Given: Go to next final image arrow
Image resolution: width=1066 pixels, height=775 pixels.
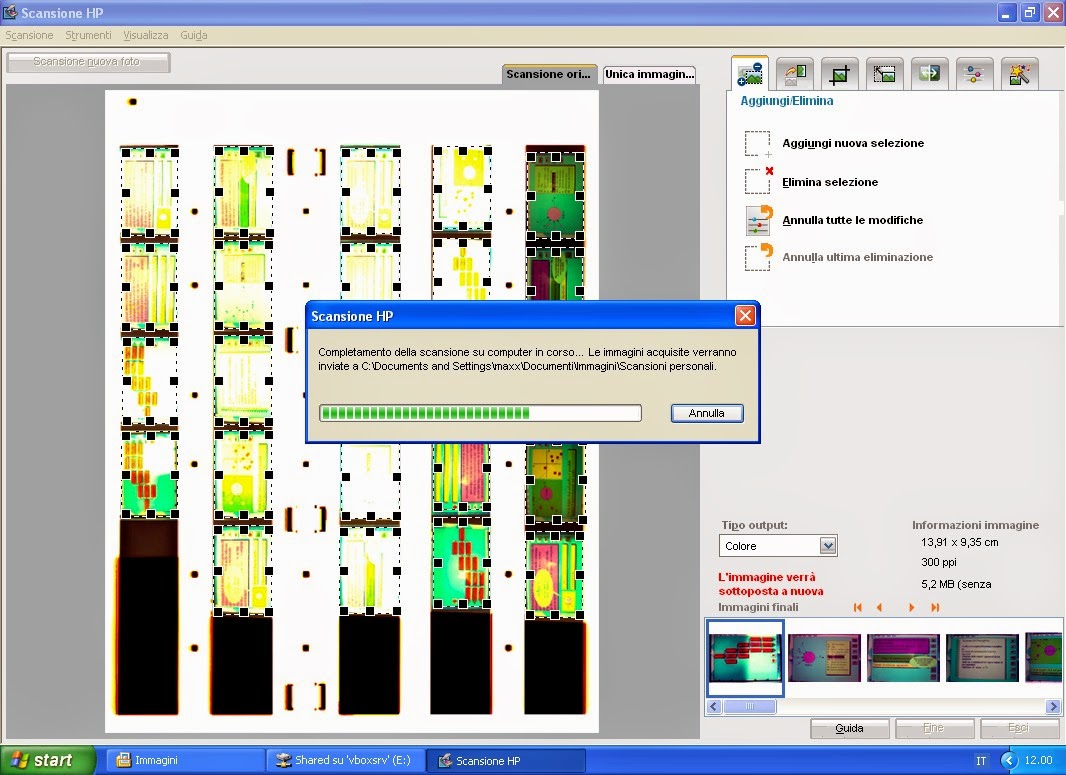Looking at the screenshot, I should pos(911,607).
